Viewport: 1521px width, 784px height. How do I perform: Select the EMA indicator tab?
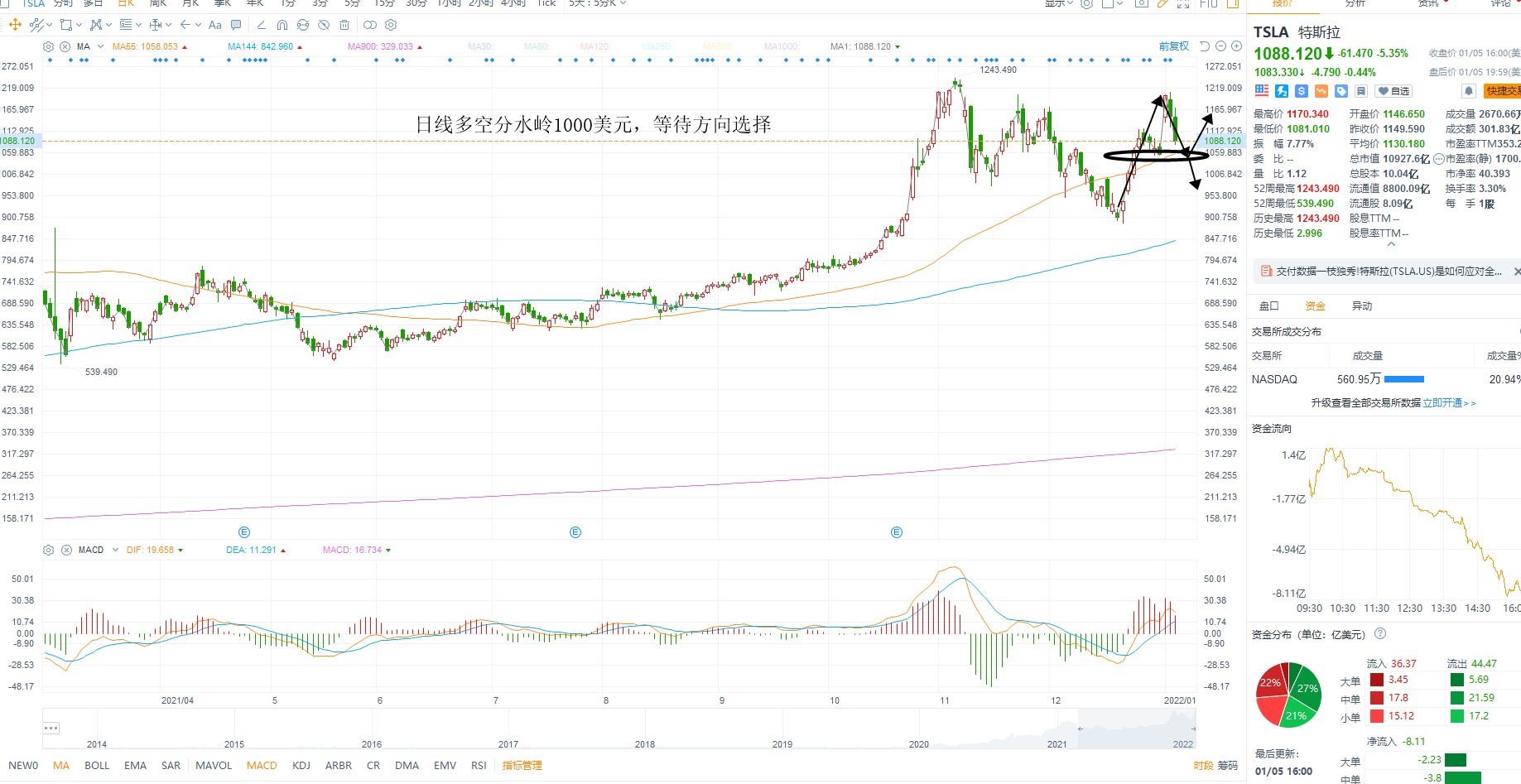tap(135, 766)
